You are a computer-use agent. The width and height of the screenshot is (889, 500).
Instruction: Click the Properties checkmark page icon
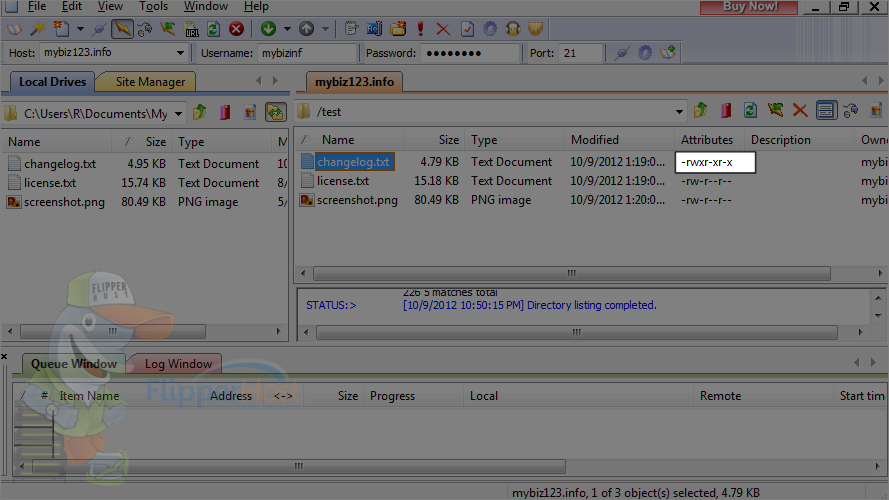point(467,28)
